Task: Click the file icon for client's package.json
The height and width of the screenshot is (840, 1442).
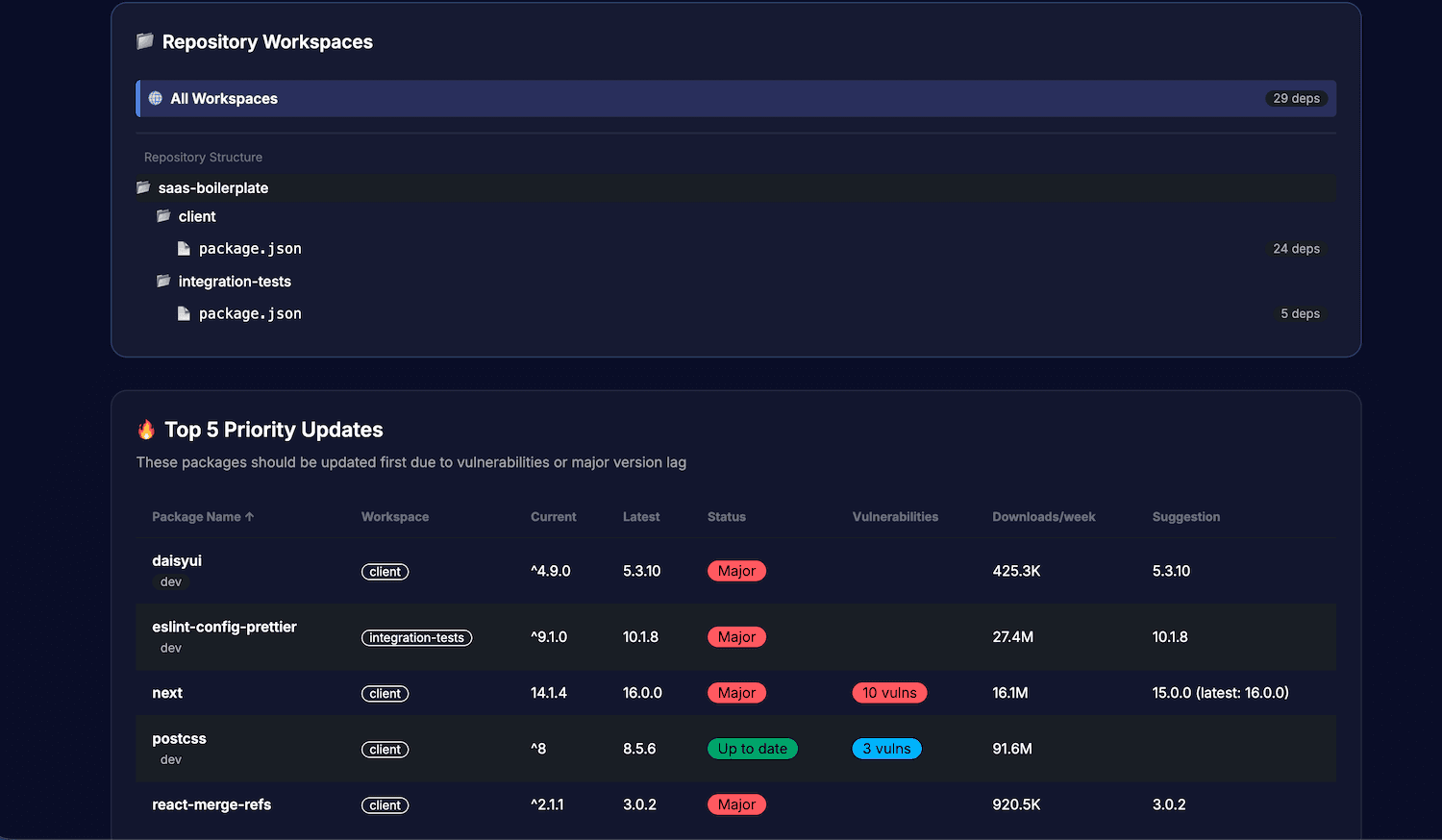Action: pyautogui.click(x=184, y=248)
